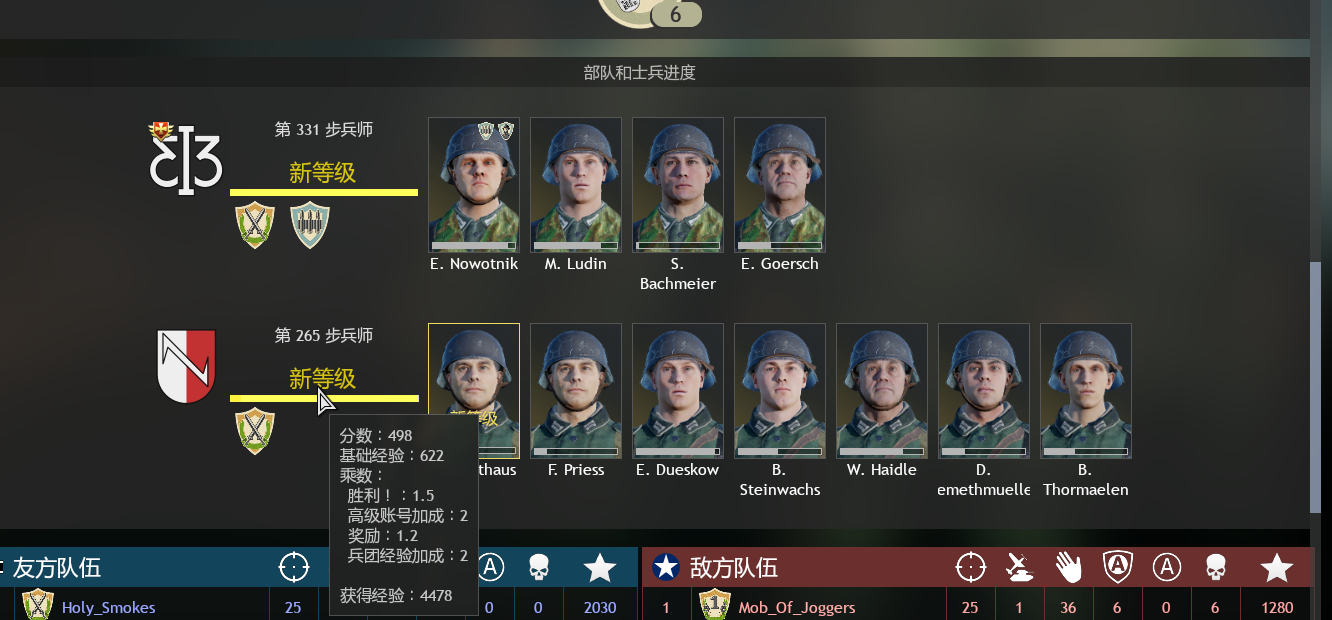Click the hand assists icon in the enemy team header
The width and height of the screenshot is (1332, 620).
point(1069,568)
